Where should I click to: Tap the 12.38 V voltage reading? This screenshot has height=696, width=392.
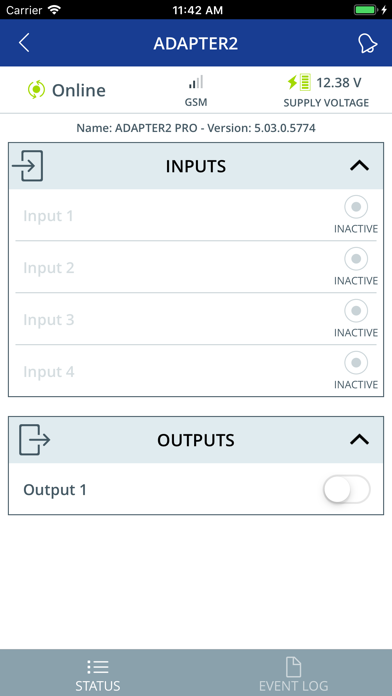pyautogui.click(x=339, y=83)
